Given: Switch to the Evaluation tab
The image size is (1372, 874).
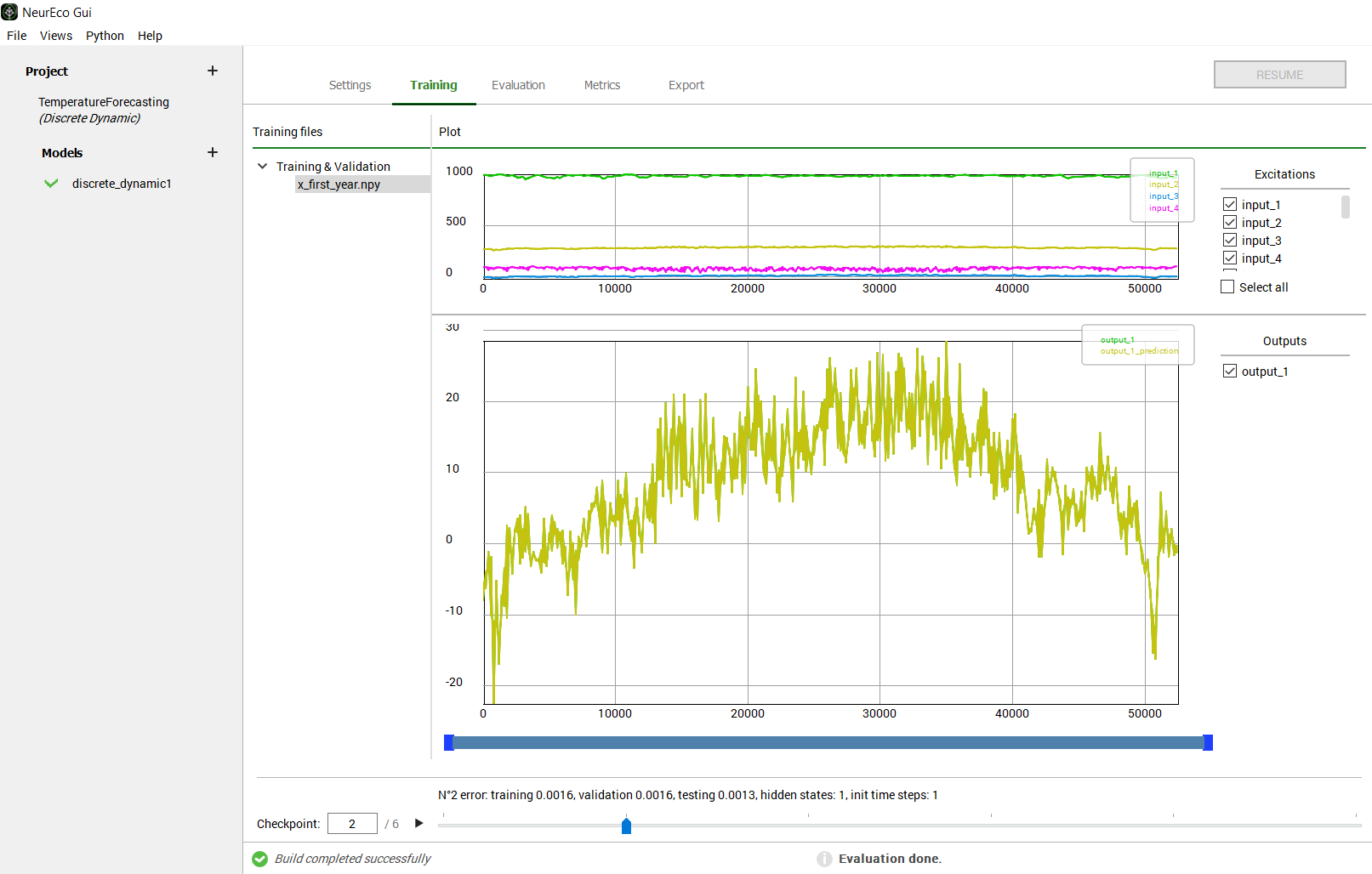Looking at the screenshot, I should click(518, 85).
